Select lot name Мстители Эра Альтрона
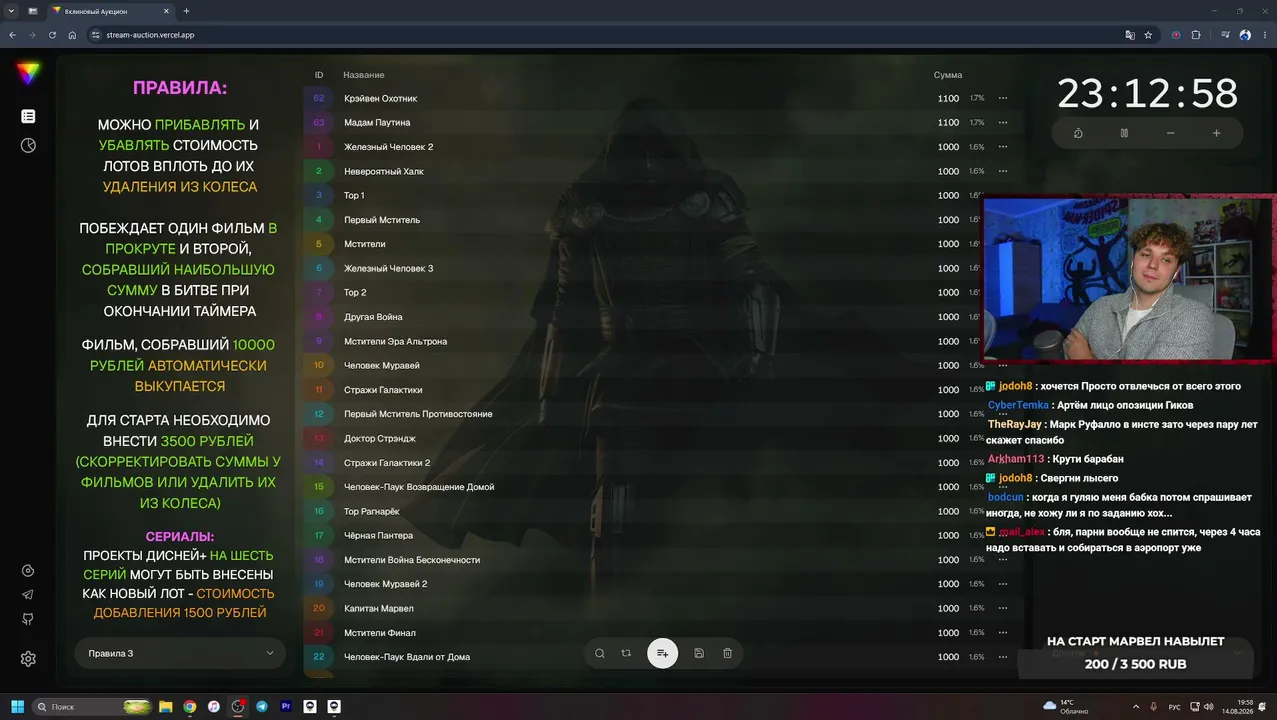 [x=395, y=341]
